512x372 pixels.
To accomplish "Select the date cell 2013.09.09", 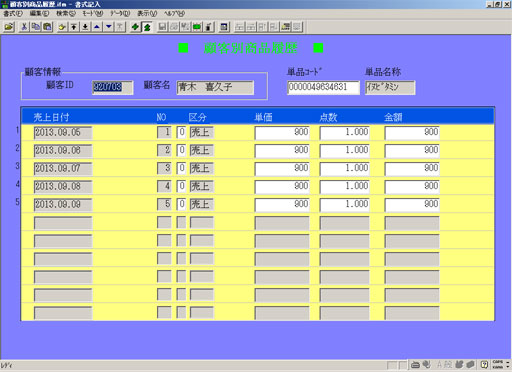I will pyautogui.click(x=63, y=204).
